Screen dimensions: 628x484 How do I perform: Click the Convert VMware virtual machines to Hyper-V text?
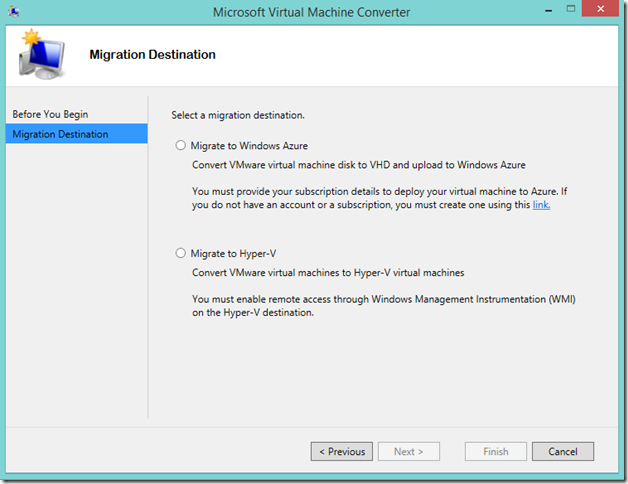[x=328, y=273]
